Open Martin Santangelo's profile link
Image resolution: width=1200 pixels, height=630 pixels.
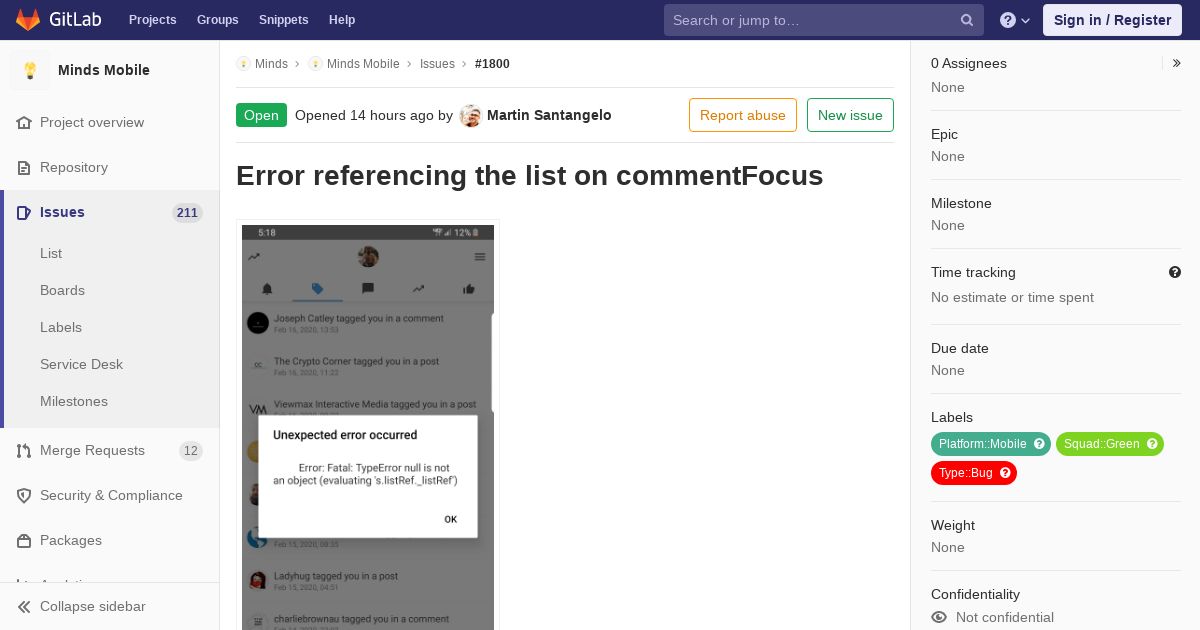click(549, 115)
